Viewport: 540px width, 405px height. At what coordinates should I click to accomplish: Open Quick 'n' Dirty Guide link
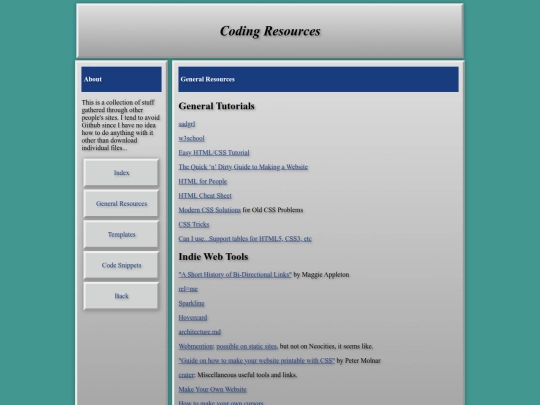click(x=243, y=167)
